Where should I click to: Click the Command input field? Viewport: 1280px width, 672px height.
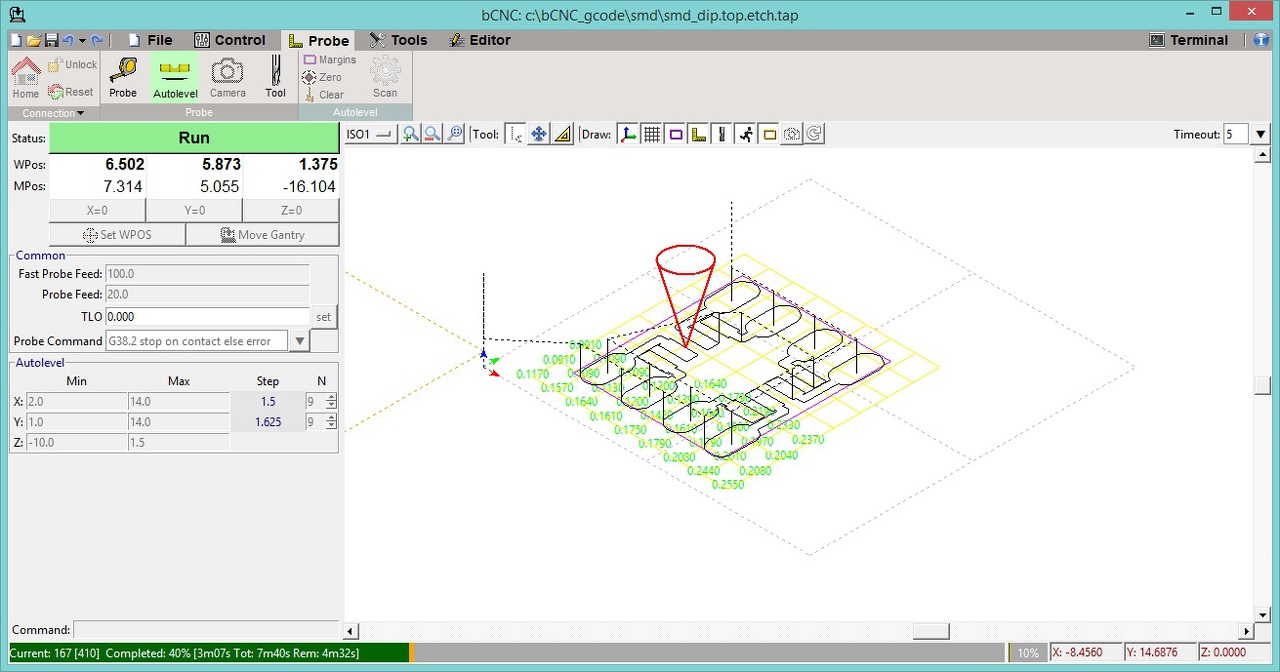click(205, 630)
